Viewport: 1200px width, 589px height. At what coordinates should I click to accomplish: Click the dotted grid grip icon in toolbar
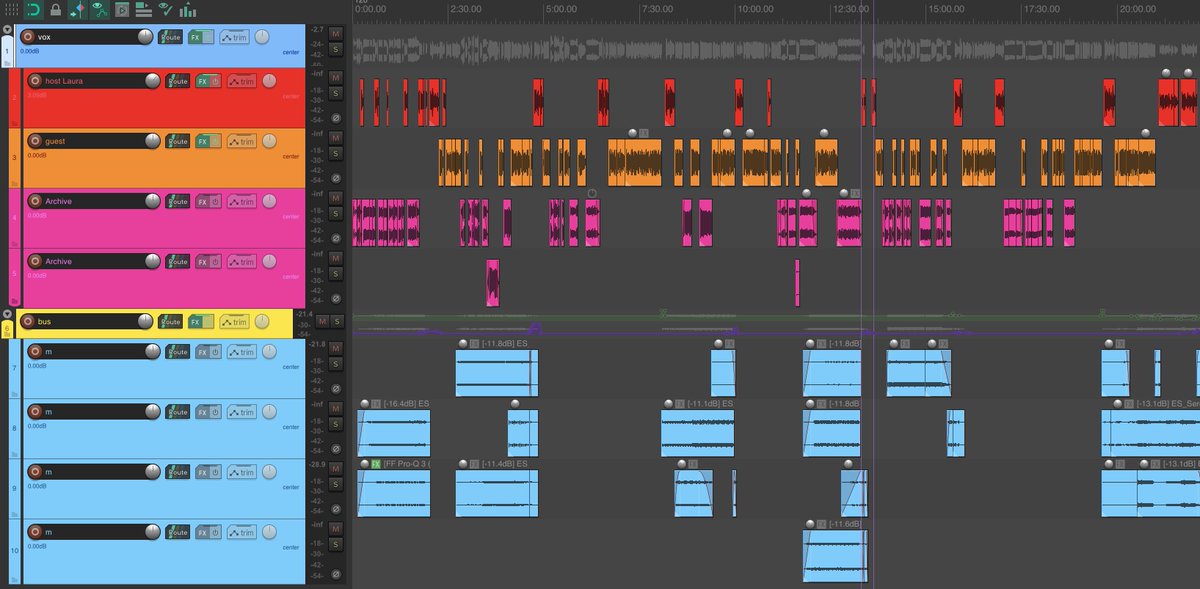(11, 10)
